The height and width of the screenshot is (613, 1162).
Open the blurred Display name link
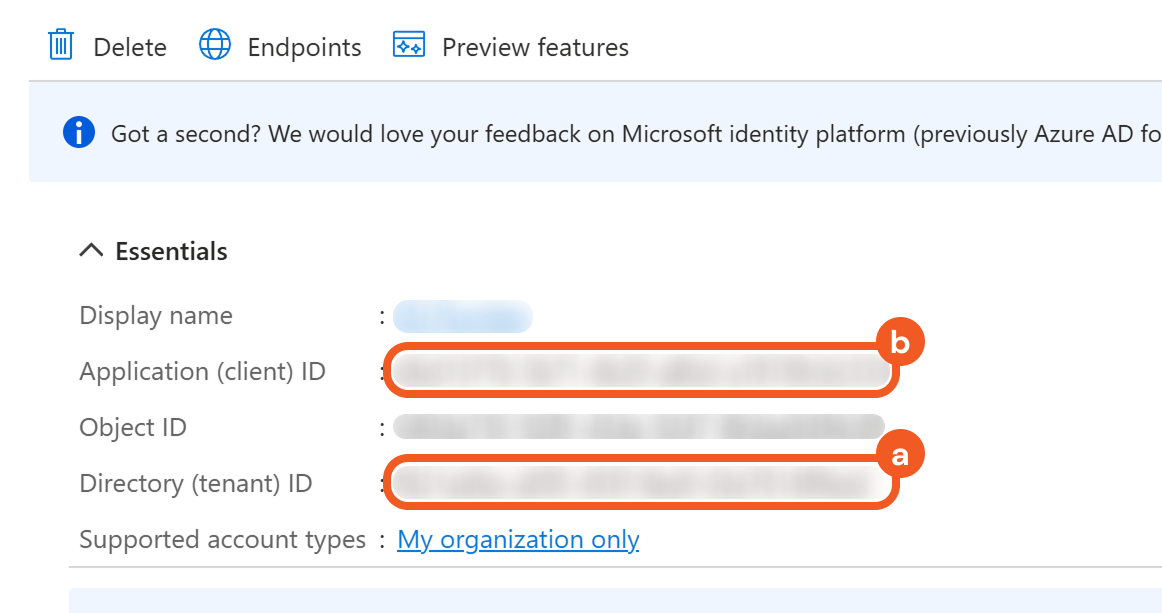pyautogui.click(x=462, y=316)
